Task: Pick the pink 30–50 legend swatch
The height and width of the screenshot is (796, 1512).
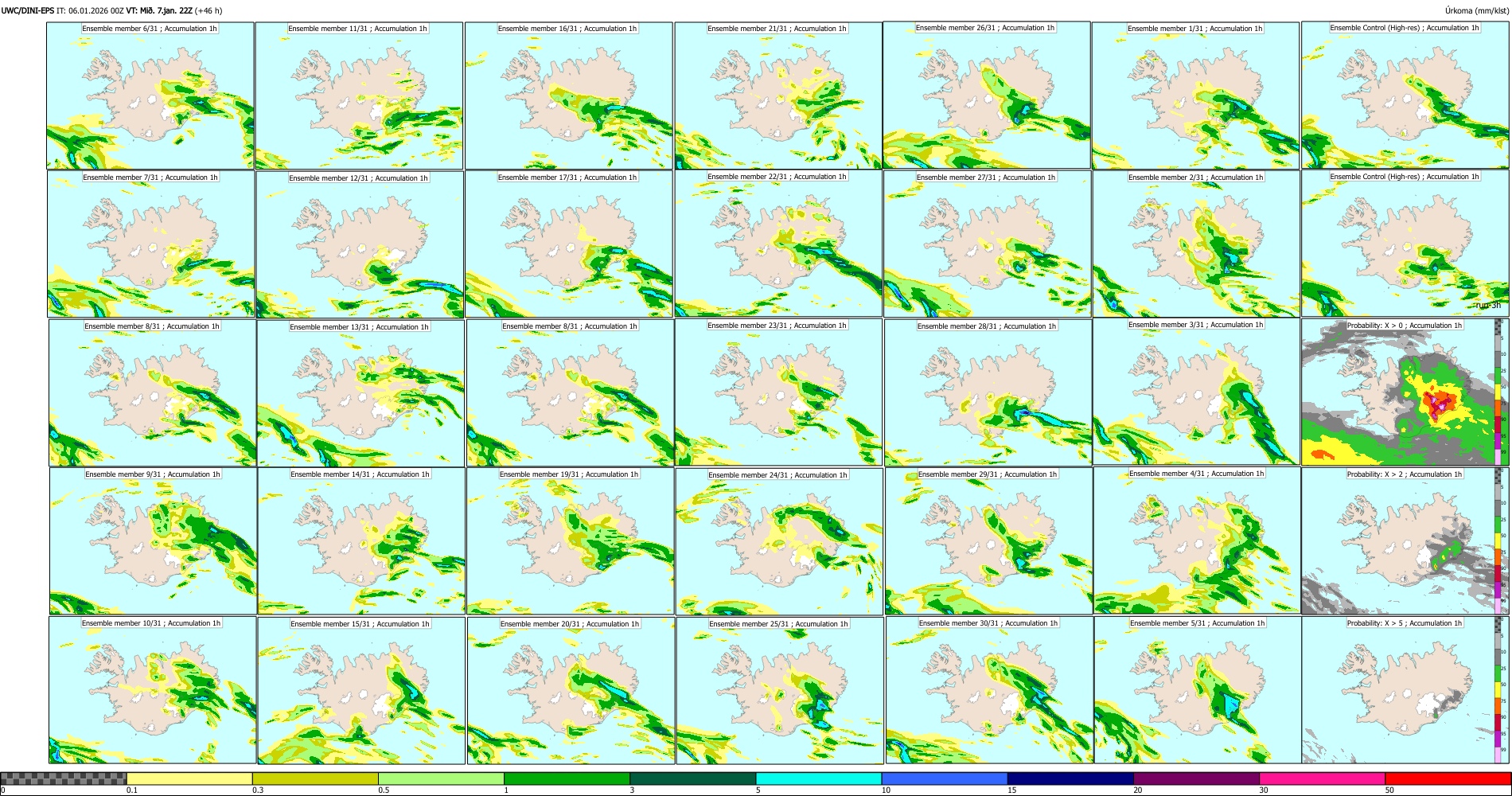Action: click(1323, 778)
